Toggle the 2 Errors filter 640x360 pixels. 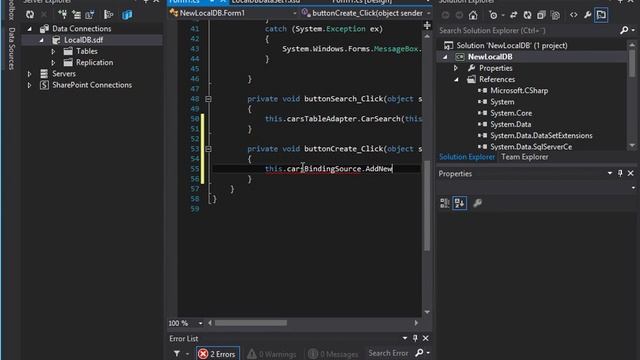[x=218, y=353]
